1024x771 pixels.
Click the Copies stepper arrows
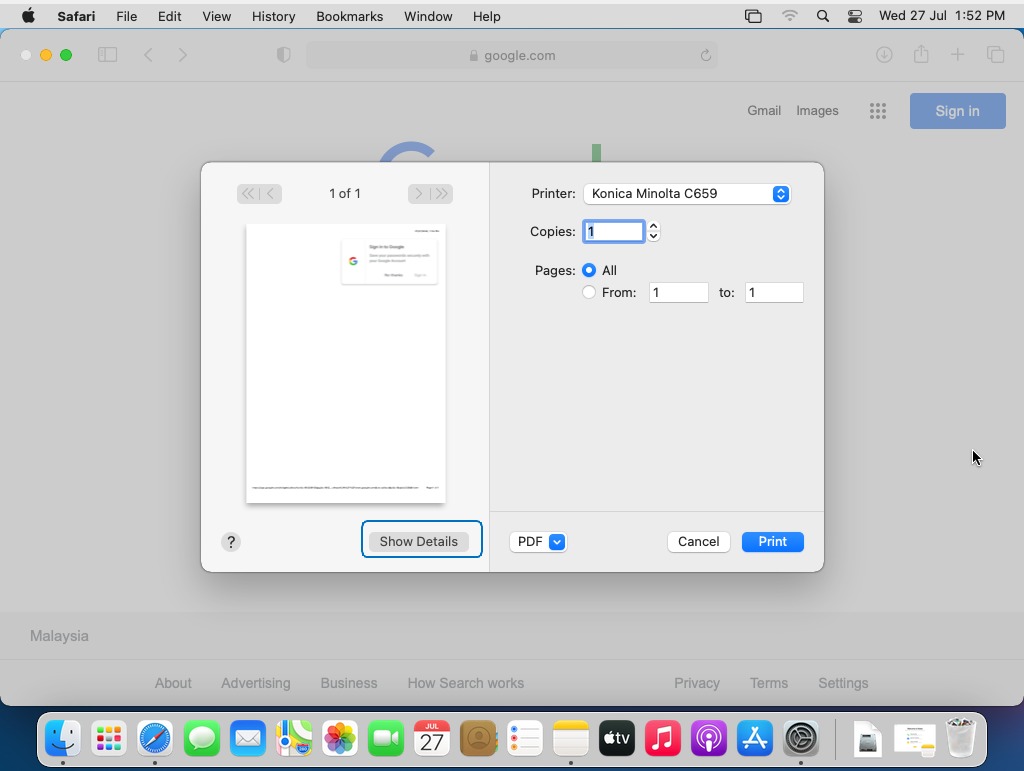click(x=653, y=231)
